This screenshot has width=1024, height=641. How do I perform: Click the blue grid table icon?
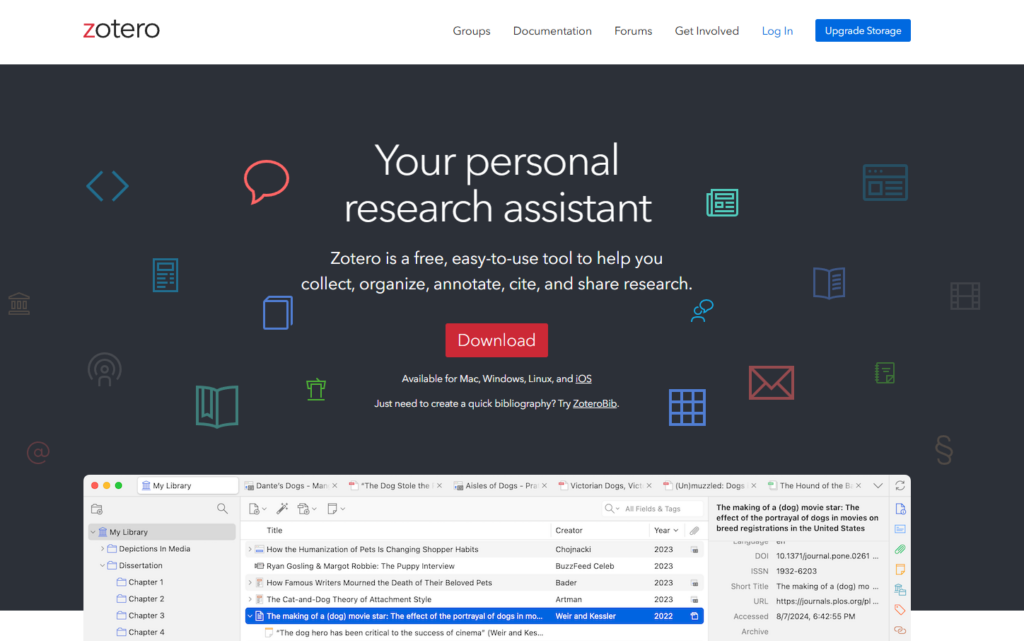(687, 407)
